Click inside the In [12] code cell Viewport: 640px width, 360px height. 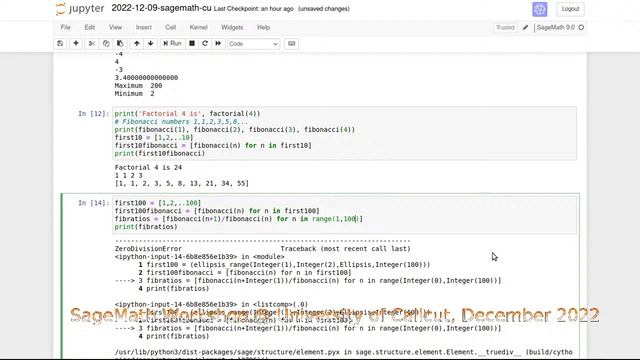coord(344,133)
